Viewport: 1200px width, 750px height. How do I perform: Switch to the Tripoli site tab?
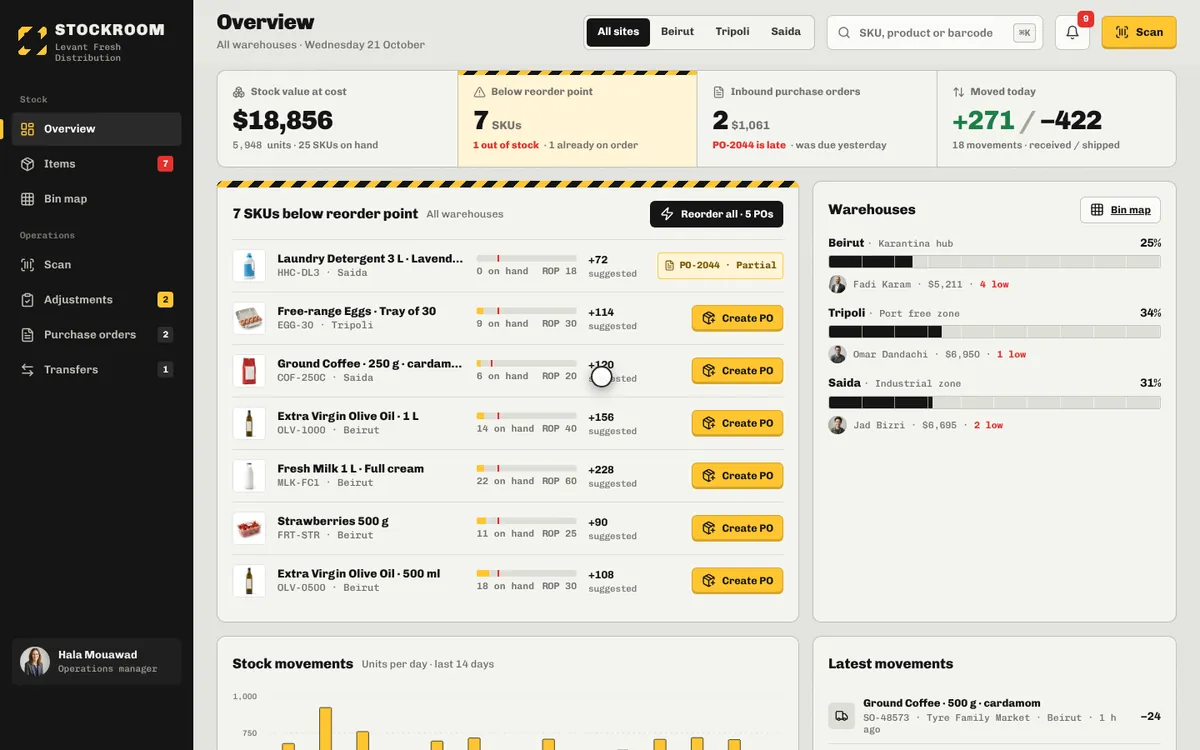click(732, 32)
